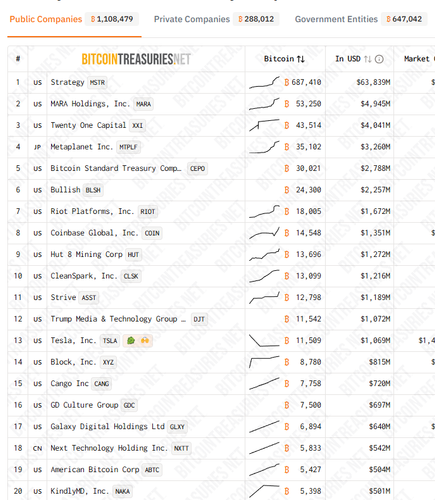This screenshot has height=500, width=435.
Task: Click the RIOT ticker badge
Action: (148, 211)
